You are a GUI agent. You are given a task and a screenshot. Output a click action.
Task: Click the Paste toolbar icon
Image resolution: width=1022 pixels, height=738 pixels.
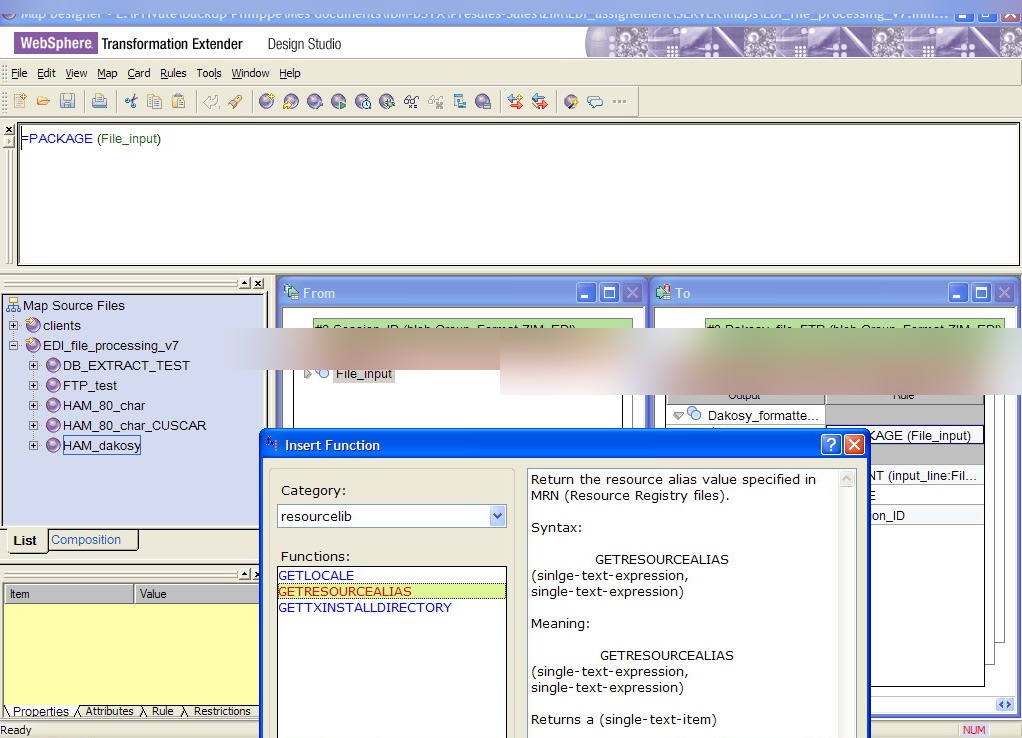(x=179, y=101)
